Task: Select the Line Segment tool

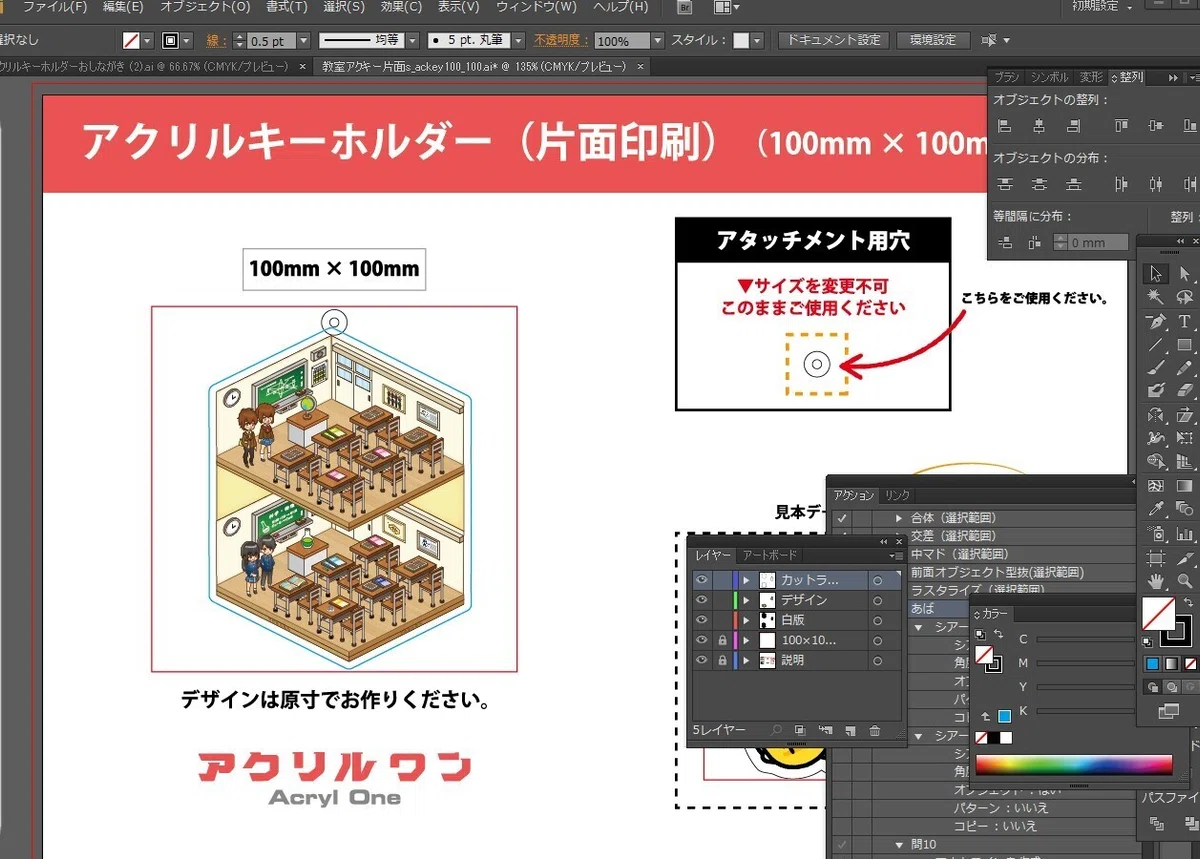Action: [1156, 345]
